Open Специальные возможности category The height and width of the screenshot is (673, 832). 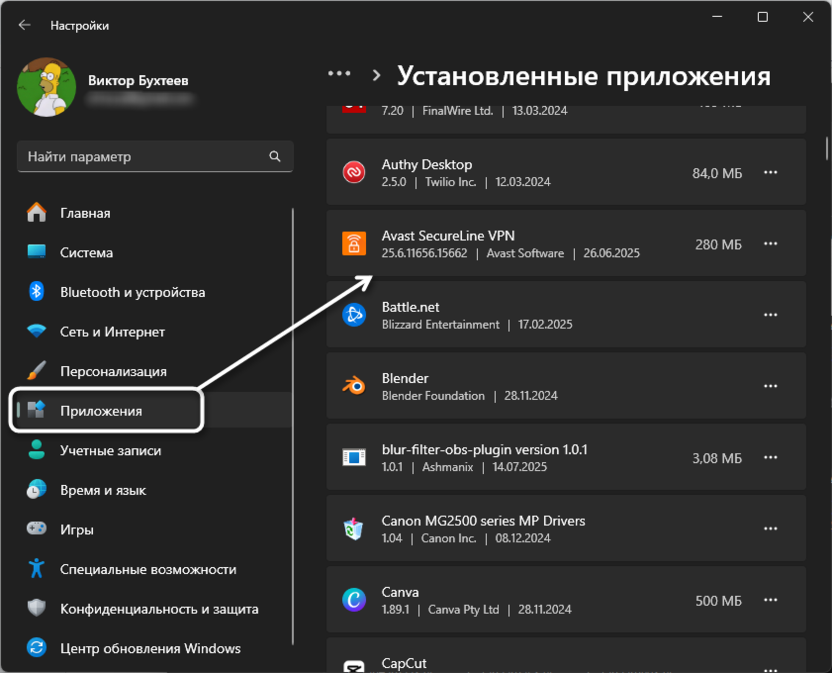click(150, 568)
